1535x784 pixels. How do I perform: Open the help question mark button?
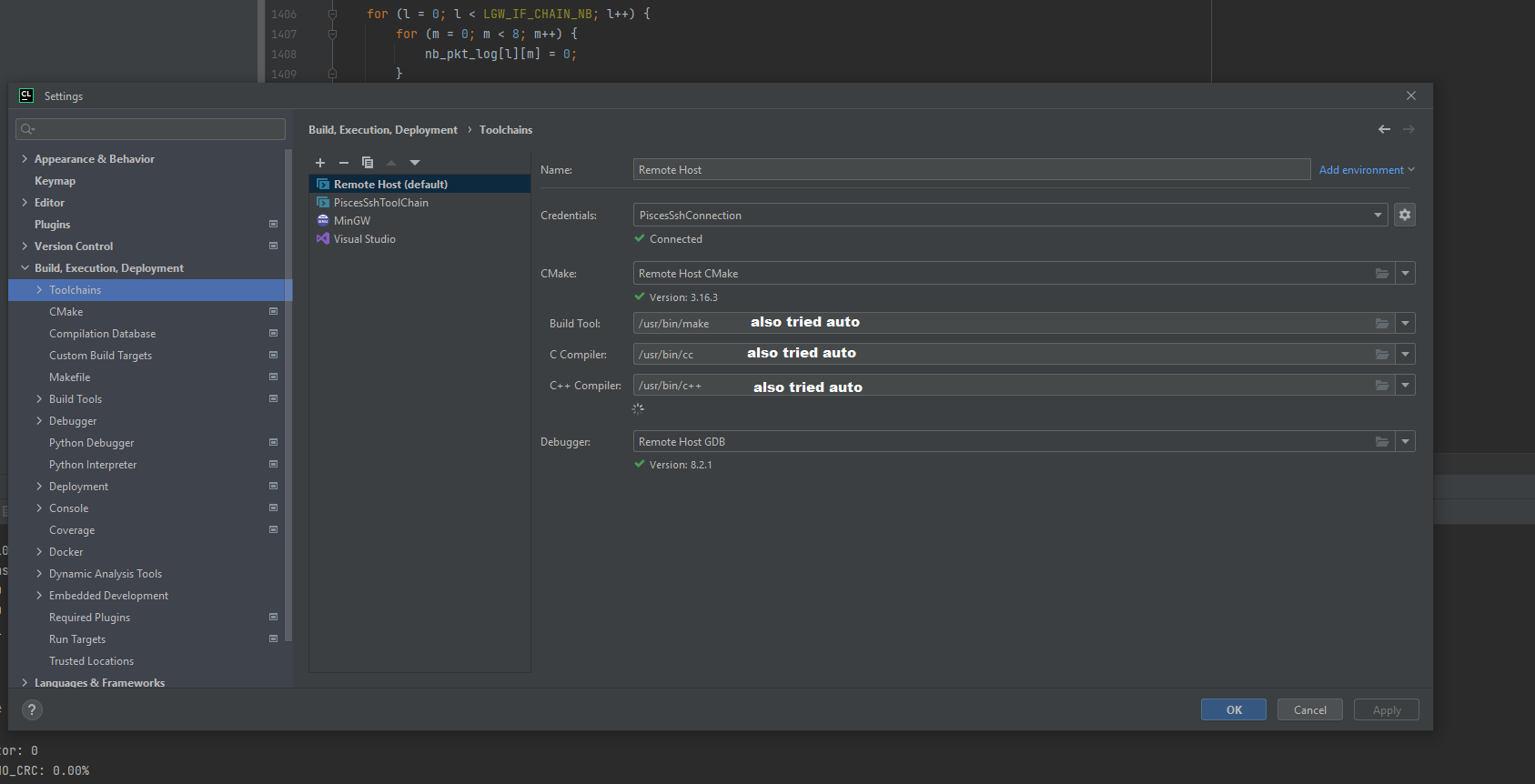(32, 710)
